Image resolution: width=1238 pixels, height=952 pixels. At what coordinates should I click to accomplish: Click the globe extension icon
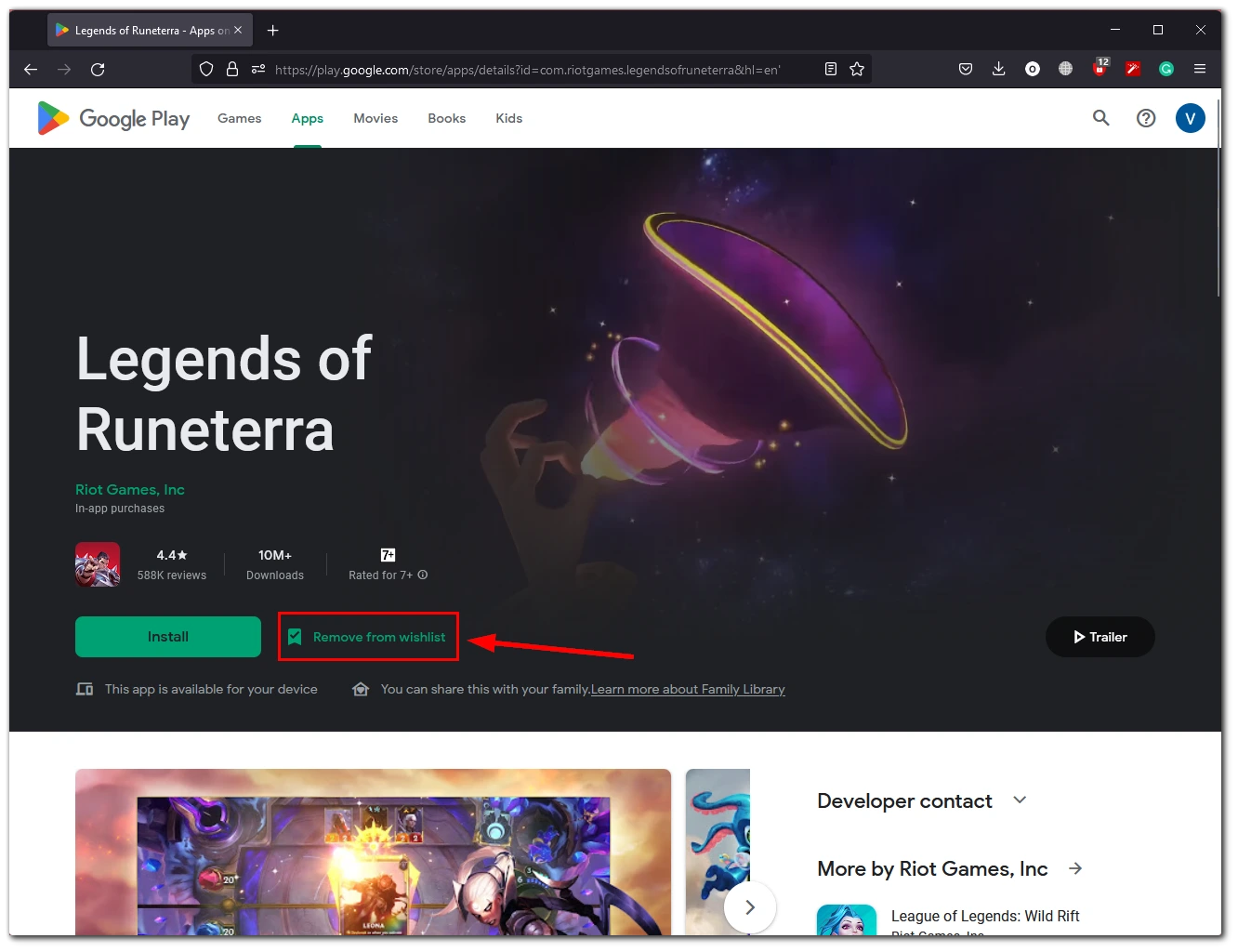1066,69
